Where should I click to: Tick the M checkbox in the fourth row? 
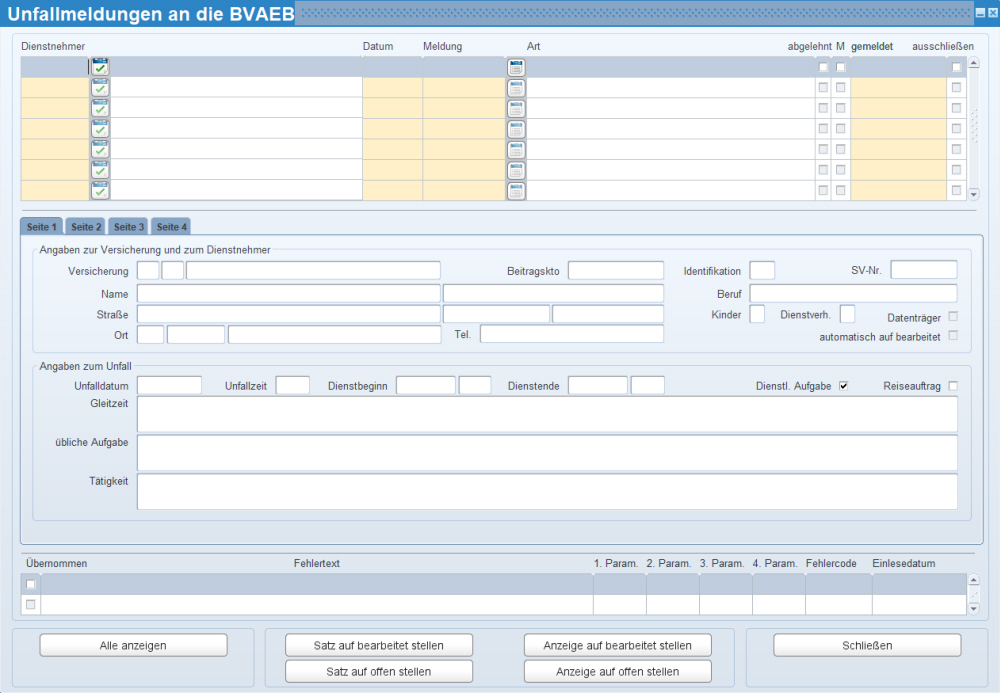coord(841,129)
